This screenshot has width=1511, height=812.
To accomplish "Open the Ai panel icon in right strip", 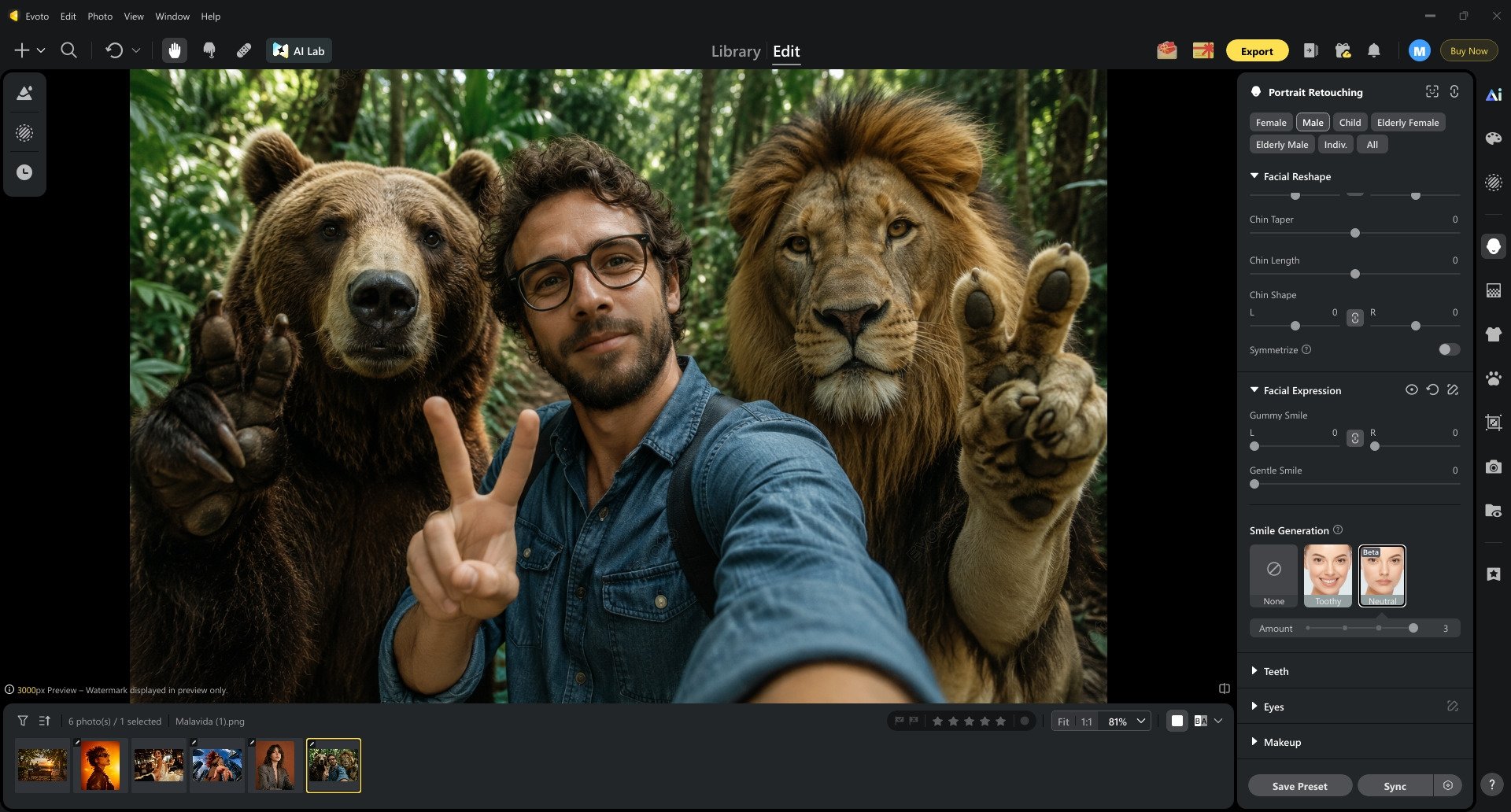I will click(1494, 94).
